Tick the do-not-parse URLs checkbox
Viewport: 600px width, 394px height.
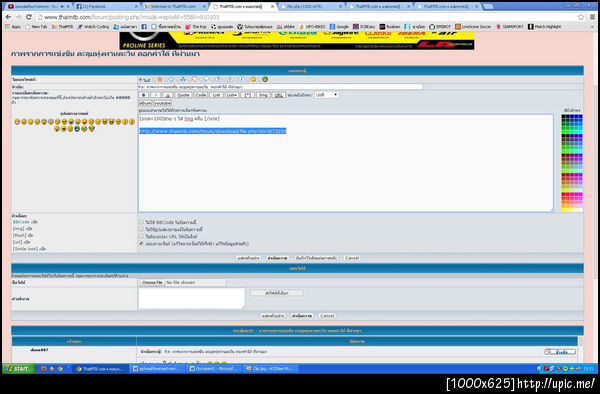click(x=142, y=236)
